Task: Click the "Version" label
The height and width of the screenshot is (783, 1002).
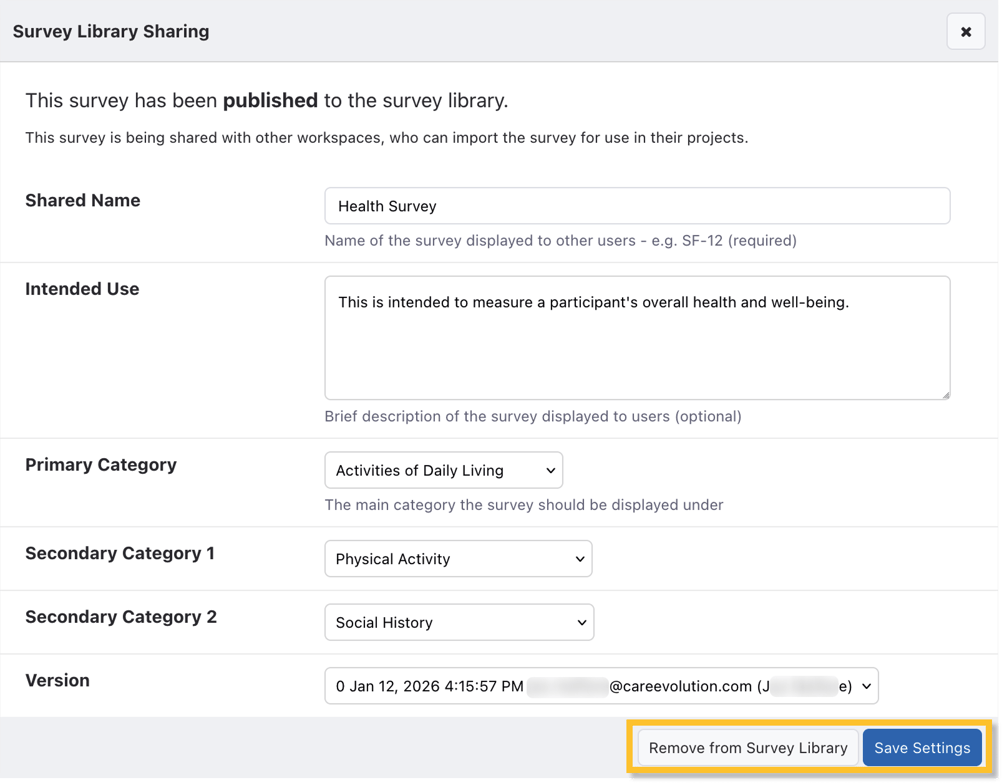Action: point(58,680)
